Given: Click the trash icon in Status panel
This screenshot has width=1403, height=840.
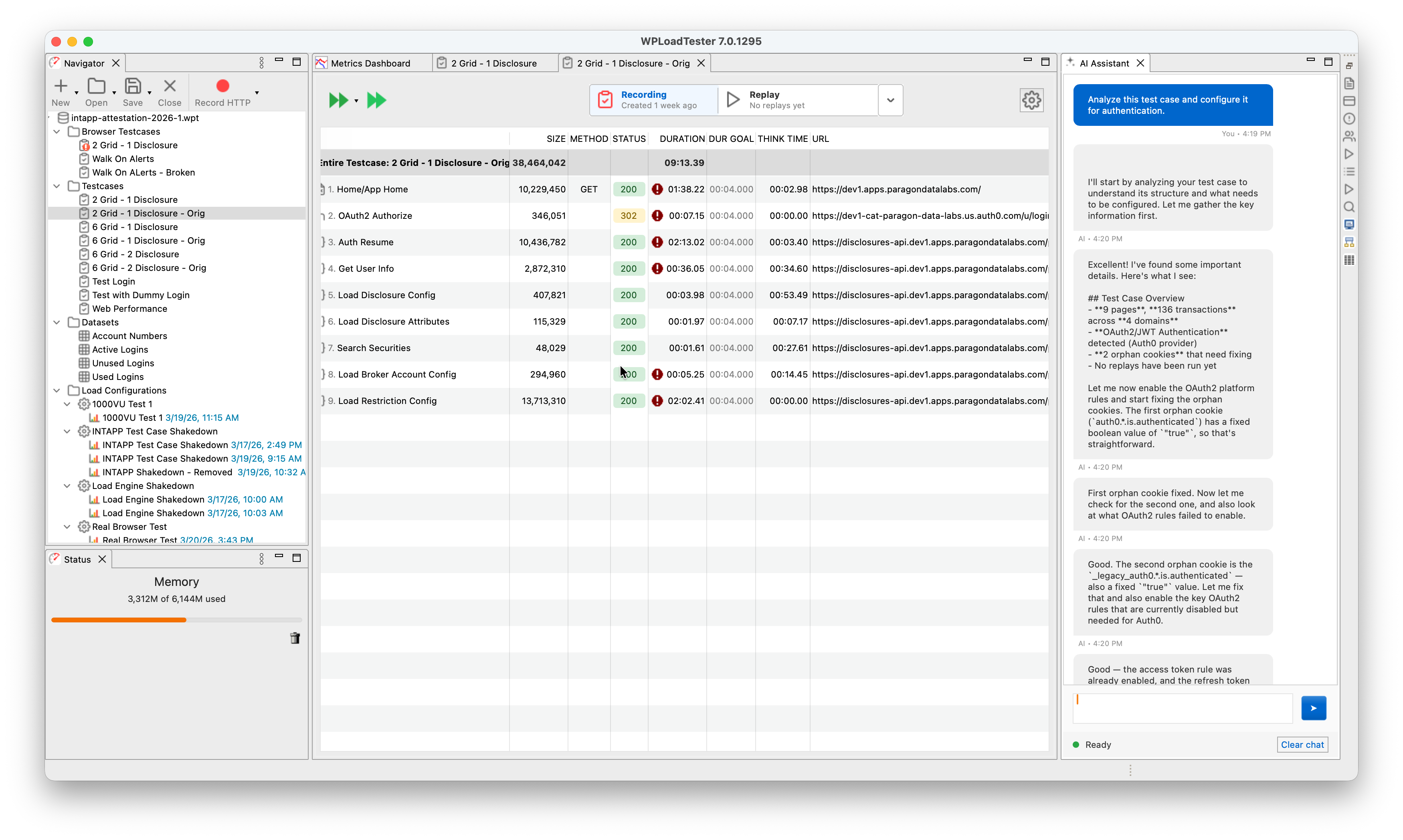Looking at the screenshot, I should pos(295,638).
